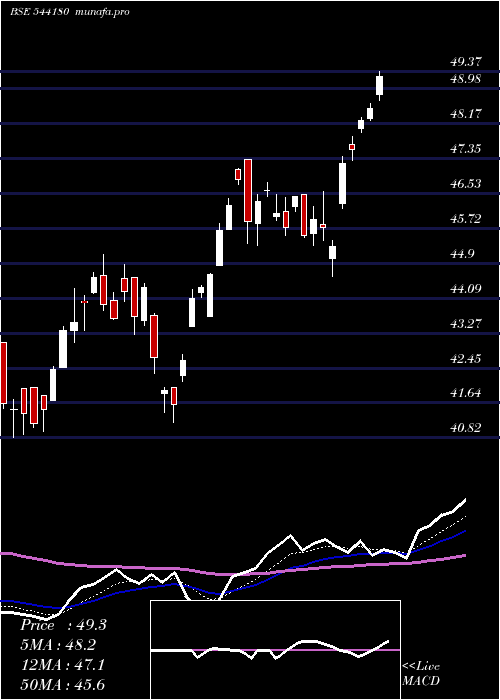Click the last white candlestick at the chart top

379,85
